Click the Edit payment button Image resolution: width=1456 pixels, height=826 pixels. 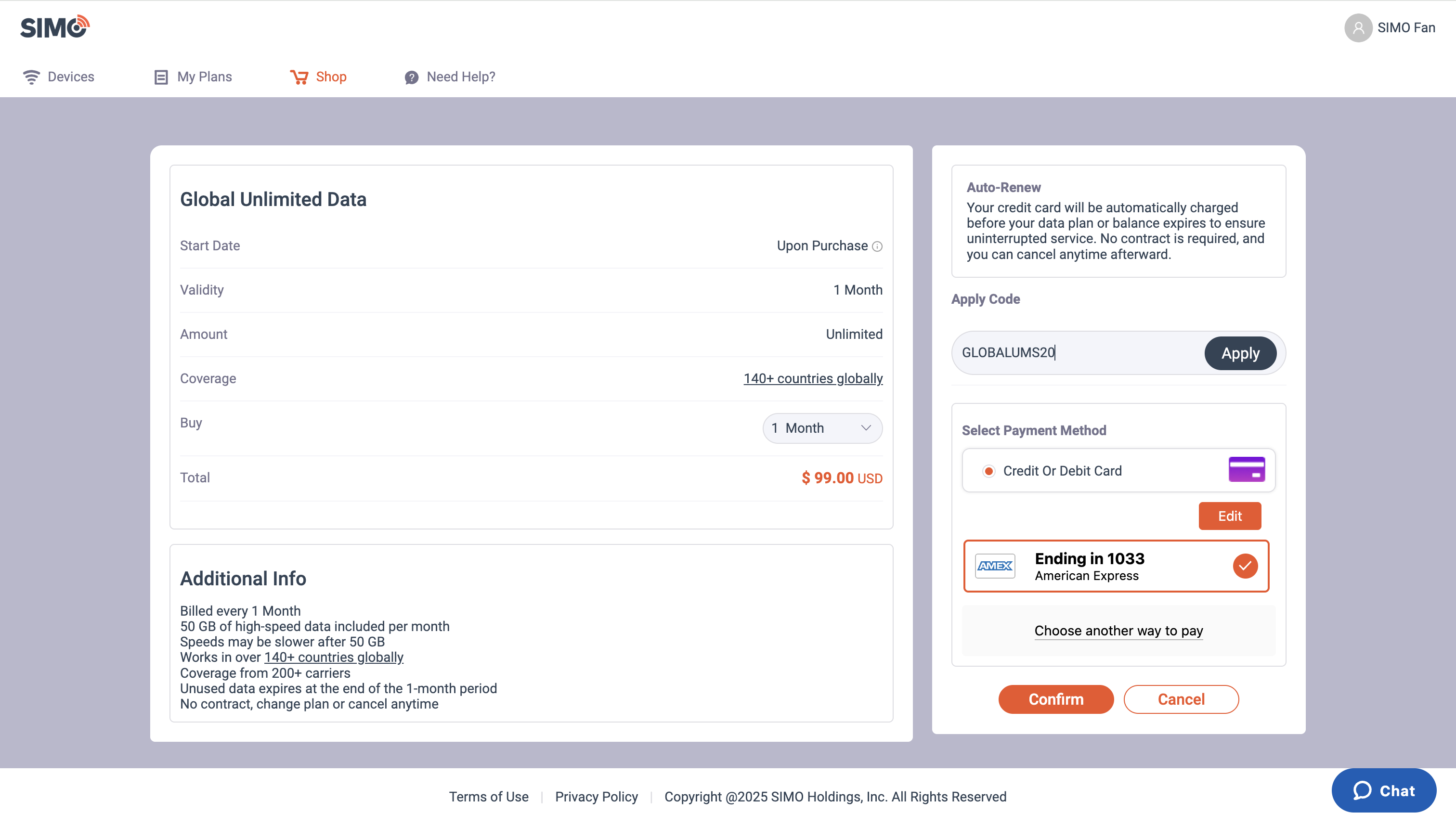click(x=1230, y=516)
